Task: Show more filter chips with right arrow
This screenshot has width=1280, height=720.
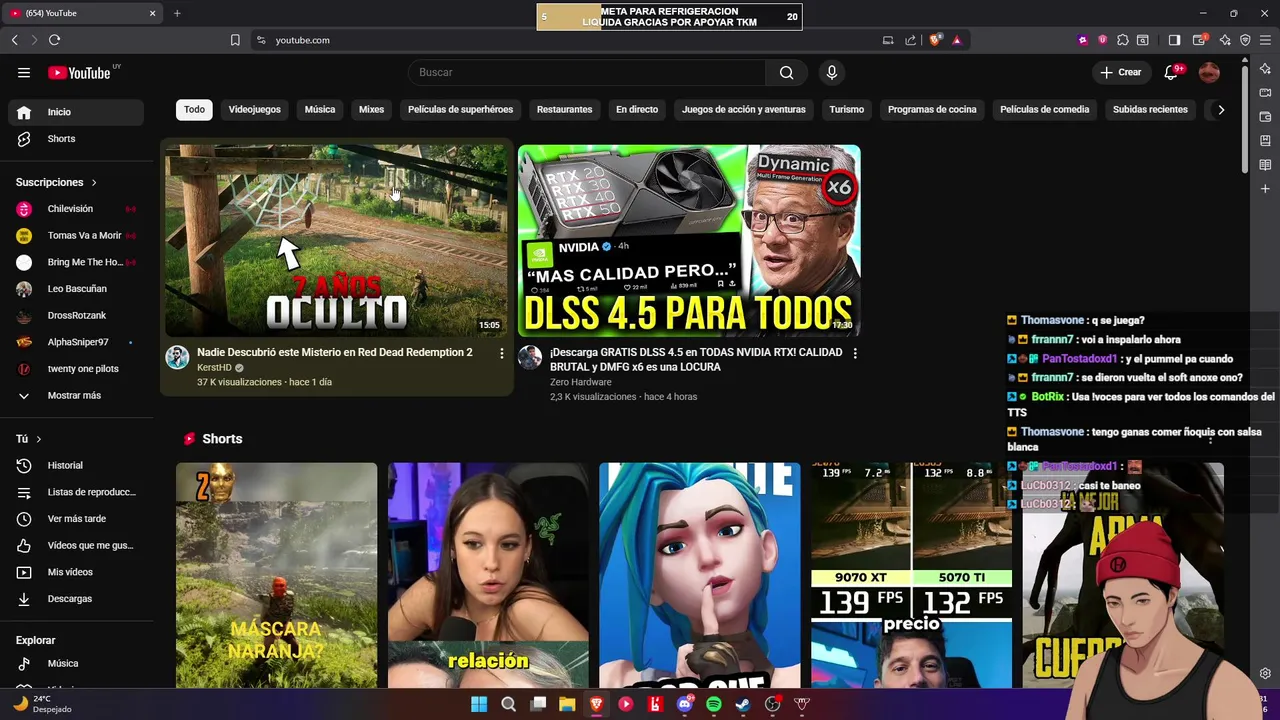Action: point(1220,110)
